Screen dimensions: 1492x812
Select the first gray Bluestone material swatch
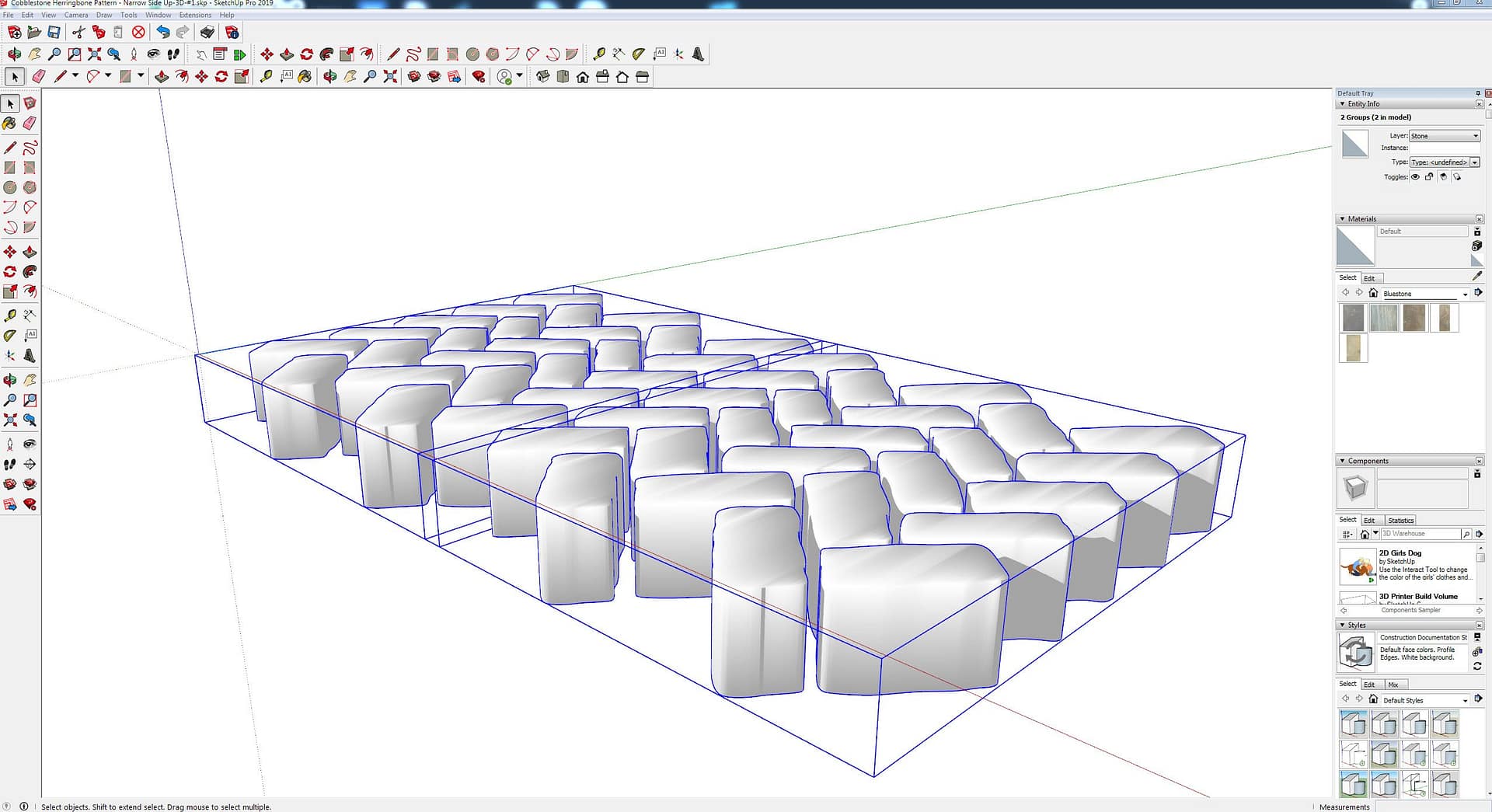click(x=1353, y=318)
